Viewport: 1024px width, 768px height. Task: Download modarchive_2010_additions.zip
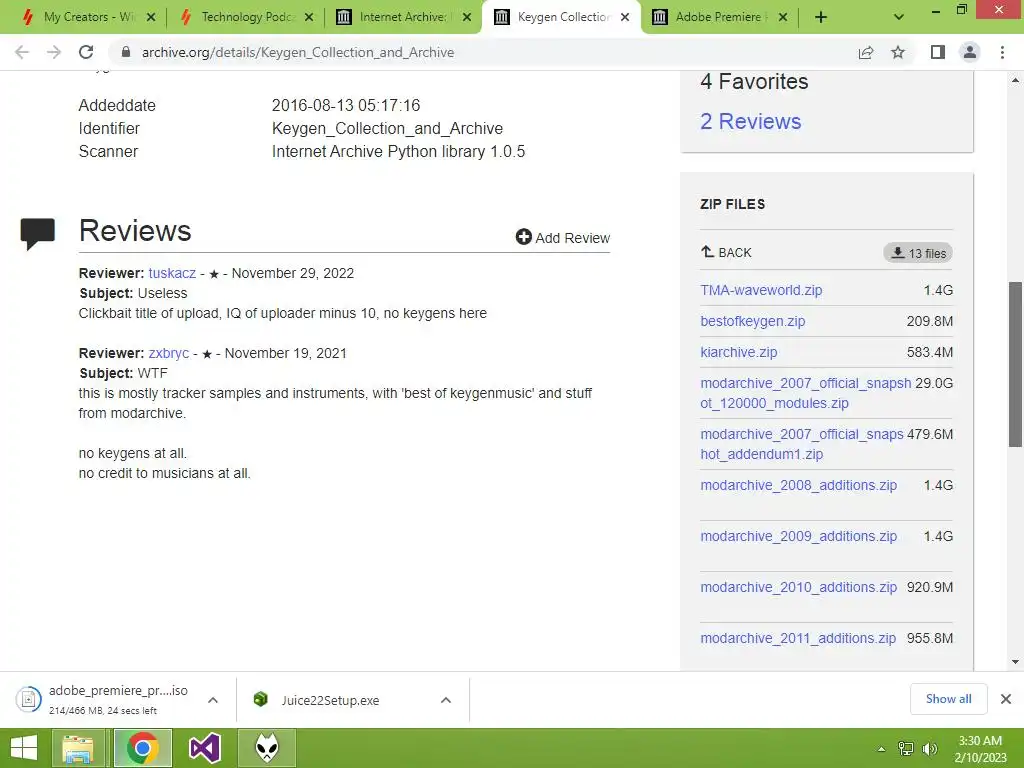tap(798, 587)
